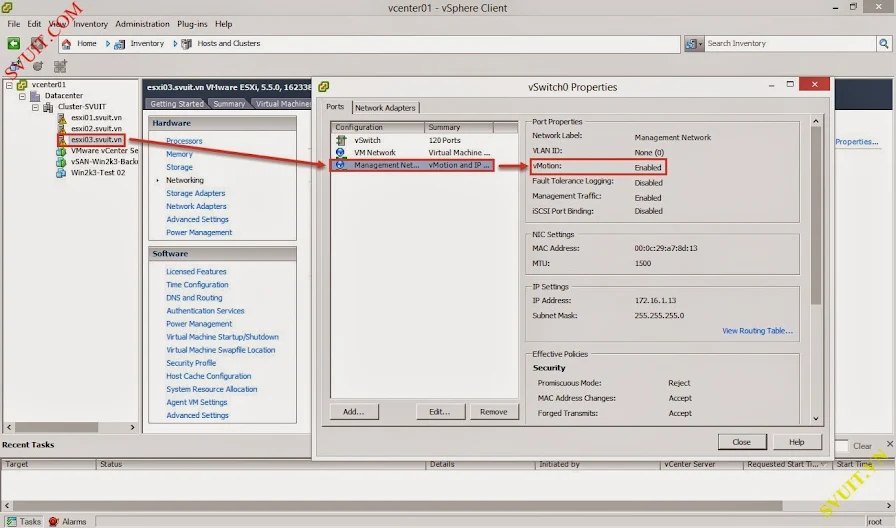The image size is (896, 528).
Task: Click the Recent Tasks horizontal scrollbar
Action: [397, 506]
